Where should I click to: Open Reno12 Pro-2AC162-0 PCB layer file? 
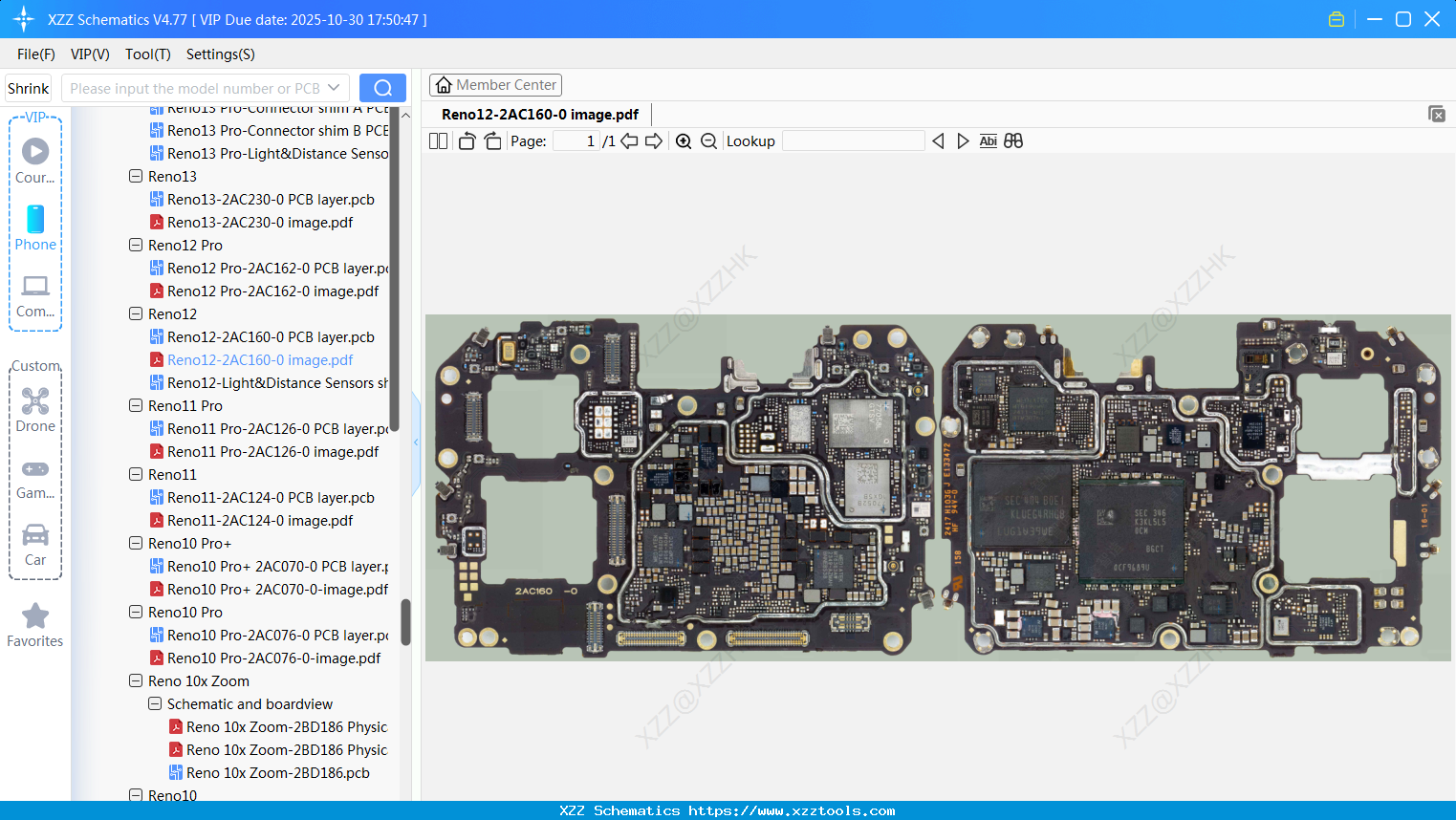(x=269, y=268)
